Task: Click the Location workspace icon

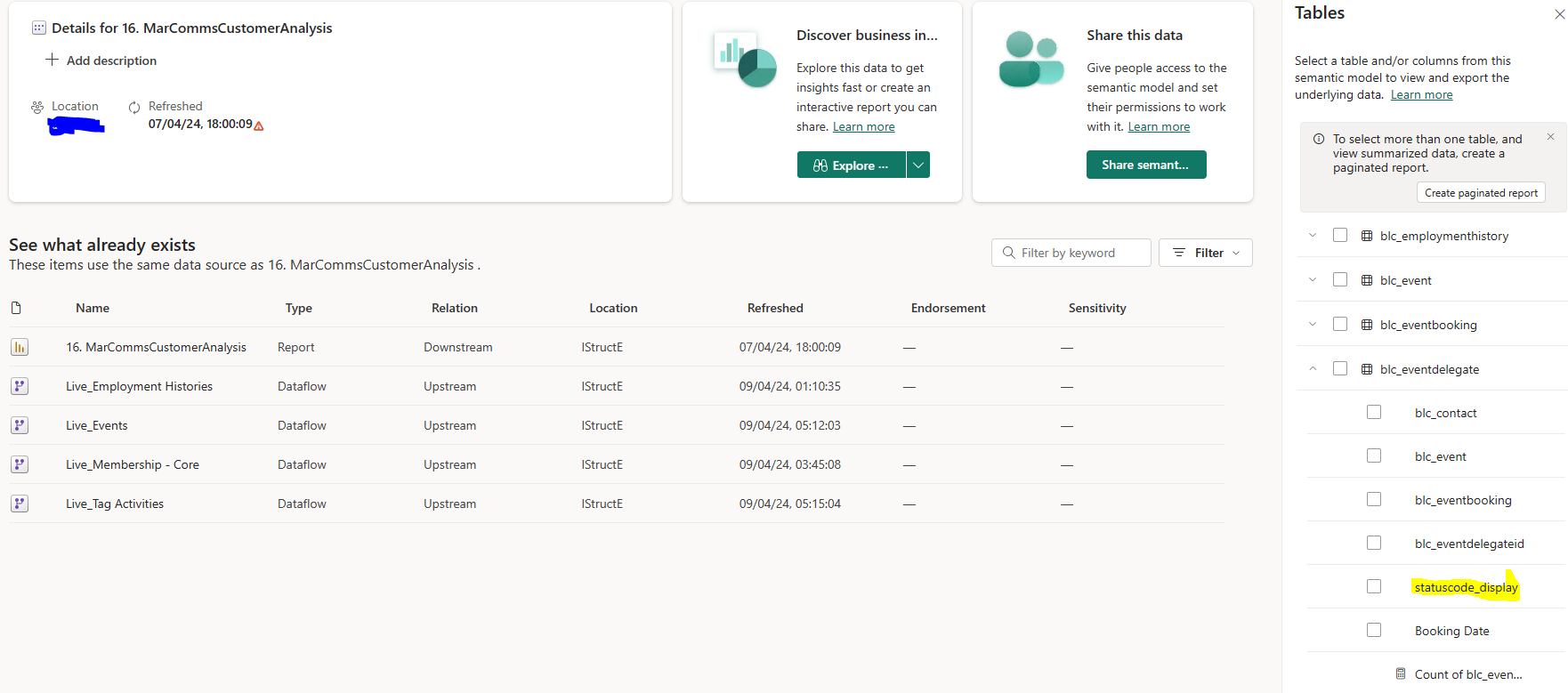Action: (37, 107)
